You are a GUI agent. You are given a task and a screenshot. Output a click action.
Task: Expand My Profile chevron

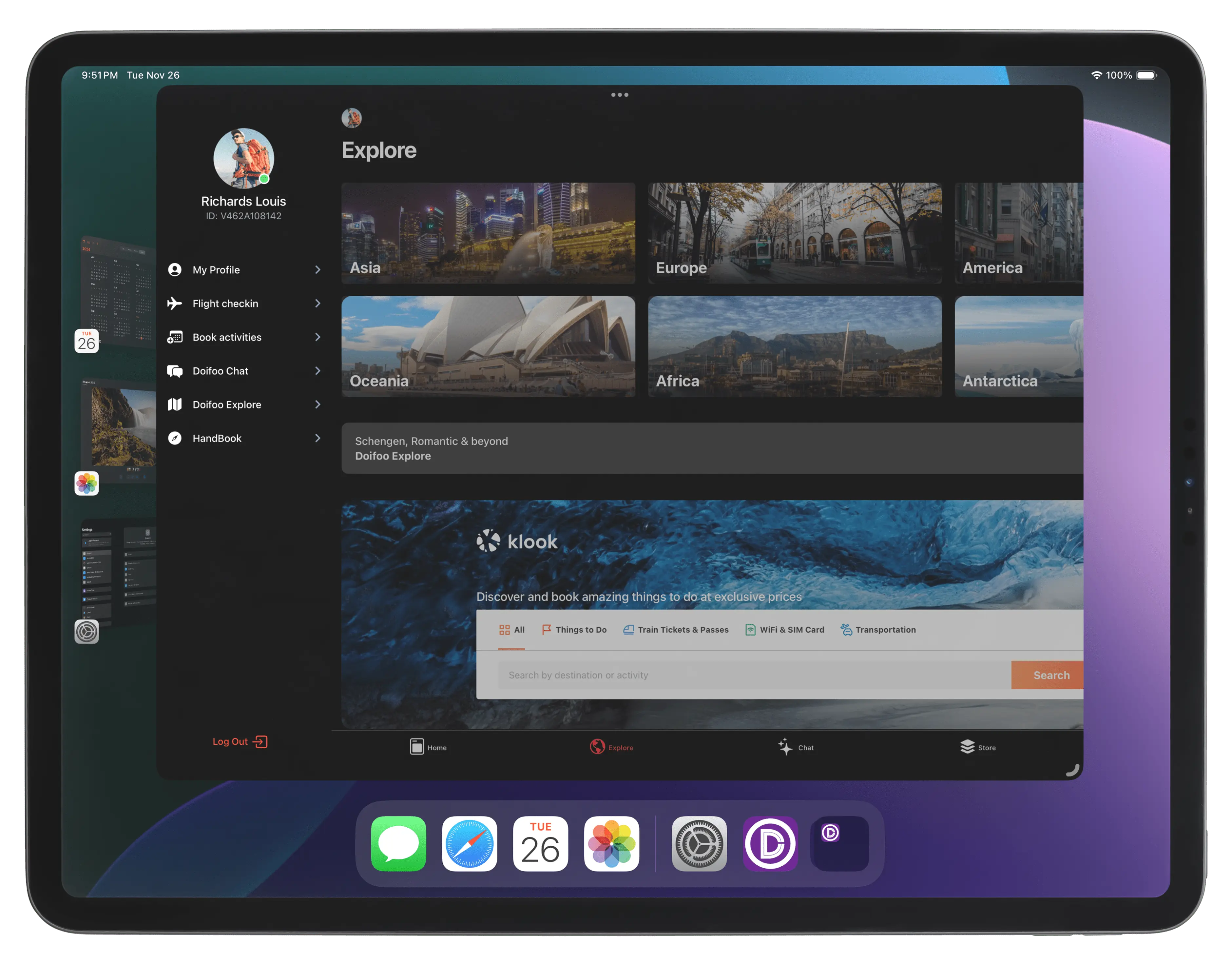(x=317, y=269)
